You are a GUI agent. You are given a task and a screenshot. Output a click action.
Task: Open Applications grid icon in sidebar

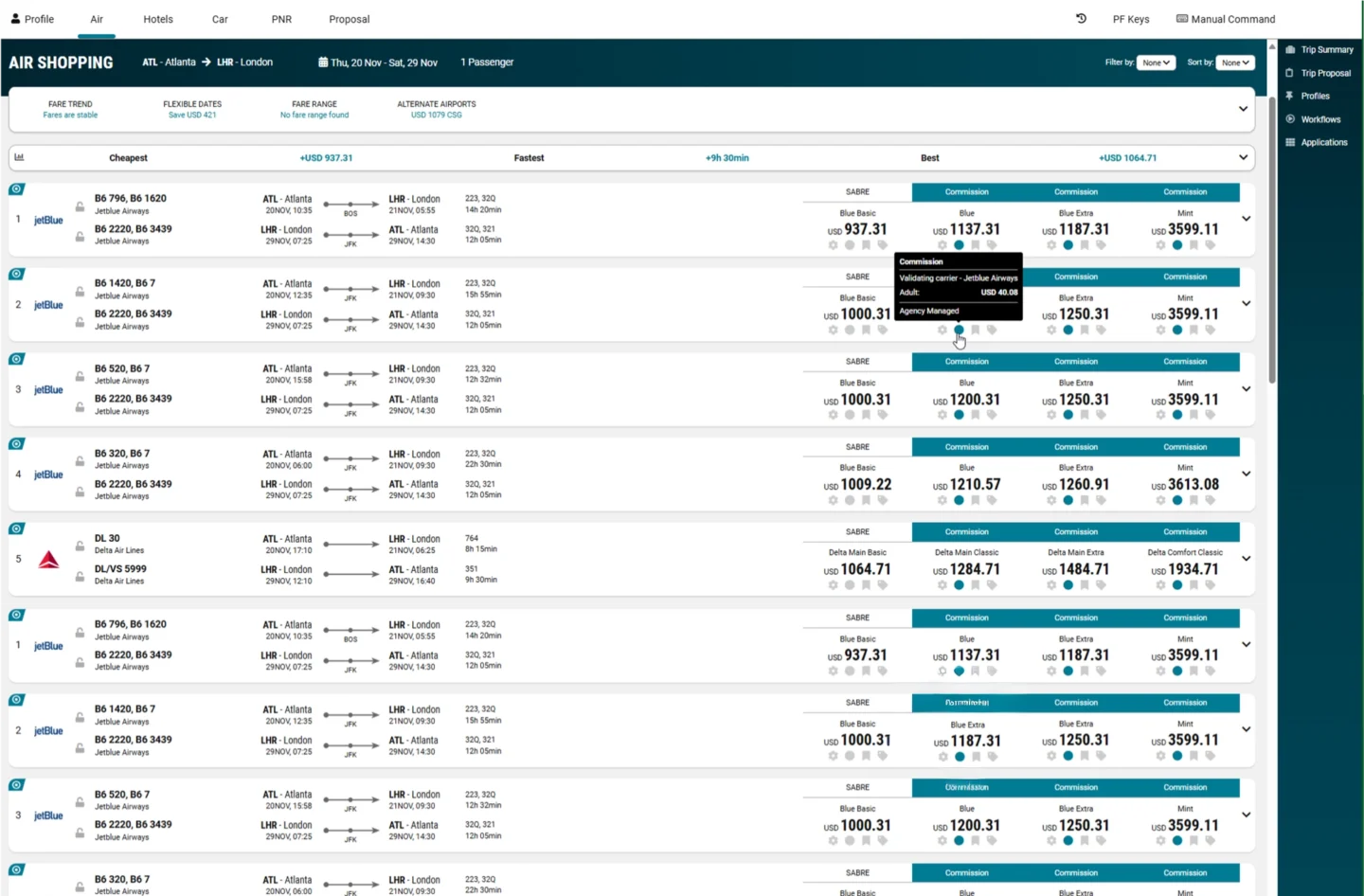(1290, 142)
